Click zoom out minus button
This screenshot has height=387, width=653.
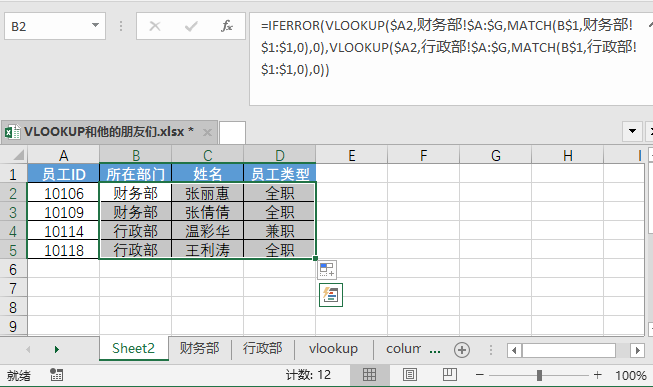479,375
